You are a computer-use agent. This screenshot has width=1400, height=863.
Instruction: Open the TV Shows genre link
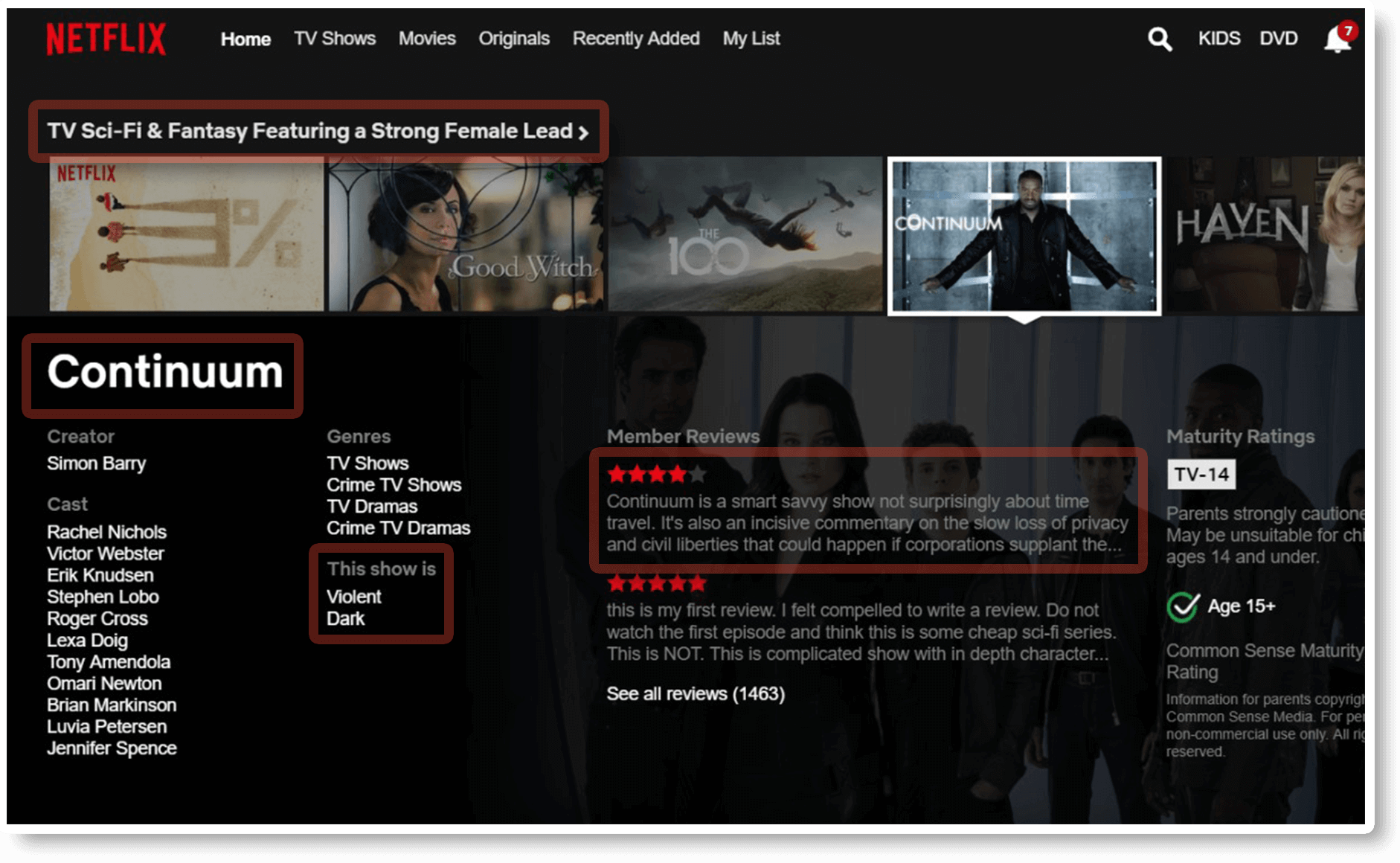(x=367, y=463)
